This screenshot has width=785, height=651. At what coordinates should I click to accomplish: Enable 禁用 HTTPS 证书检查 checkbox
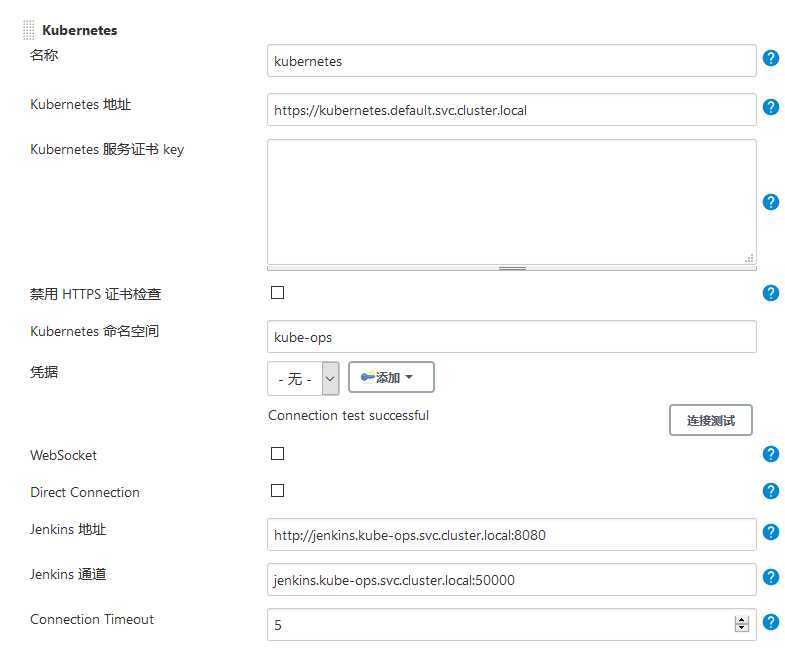(x=277, y=292)
